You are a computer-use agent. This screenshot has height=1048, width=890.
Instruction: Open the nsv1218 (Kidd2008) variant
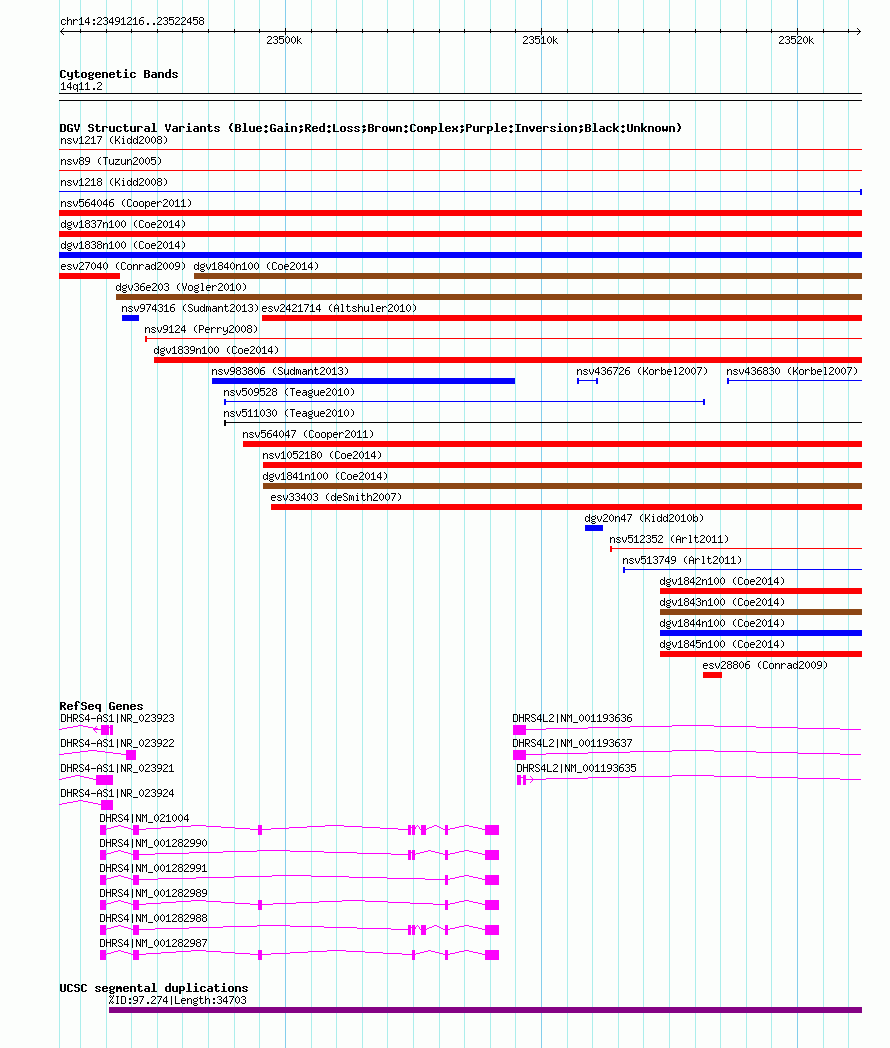[x=114, y=182]
